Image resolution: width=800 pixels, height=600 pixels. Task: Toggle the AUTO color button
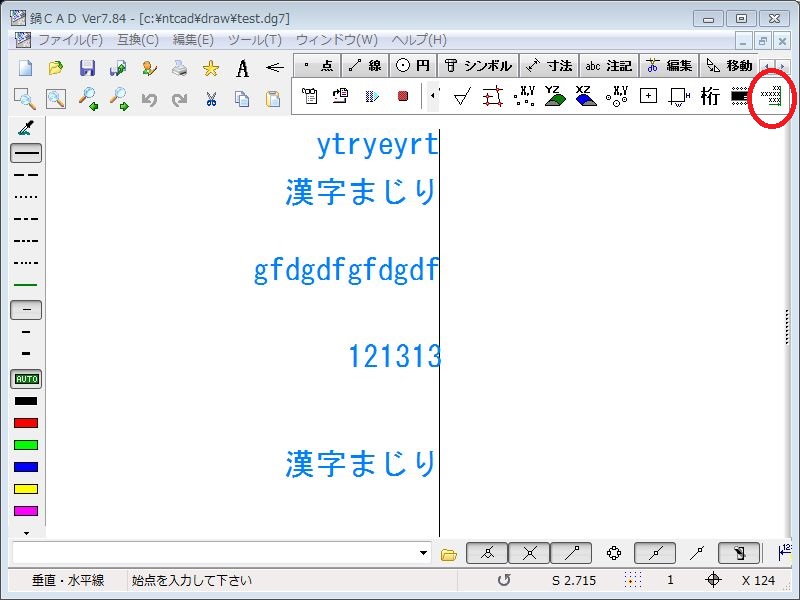pyautogui.click(x=26, y=379)
